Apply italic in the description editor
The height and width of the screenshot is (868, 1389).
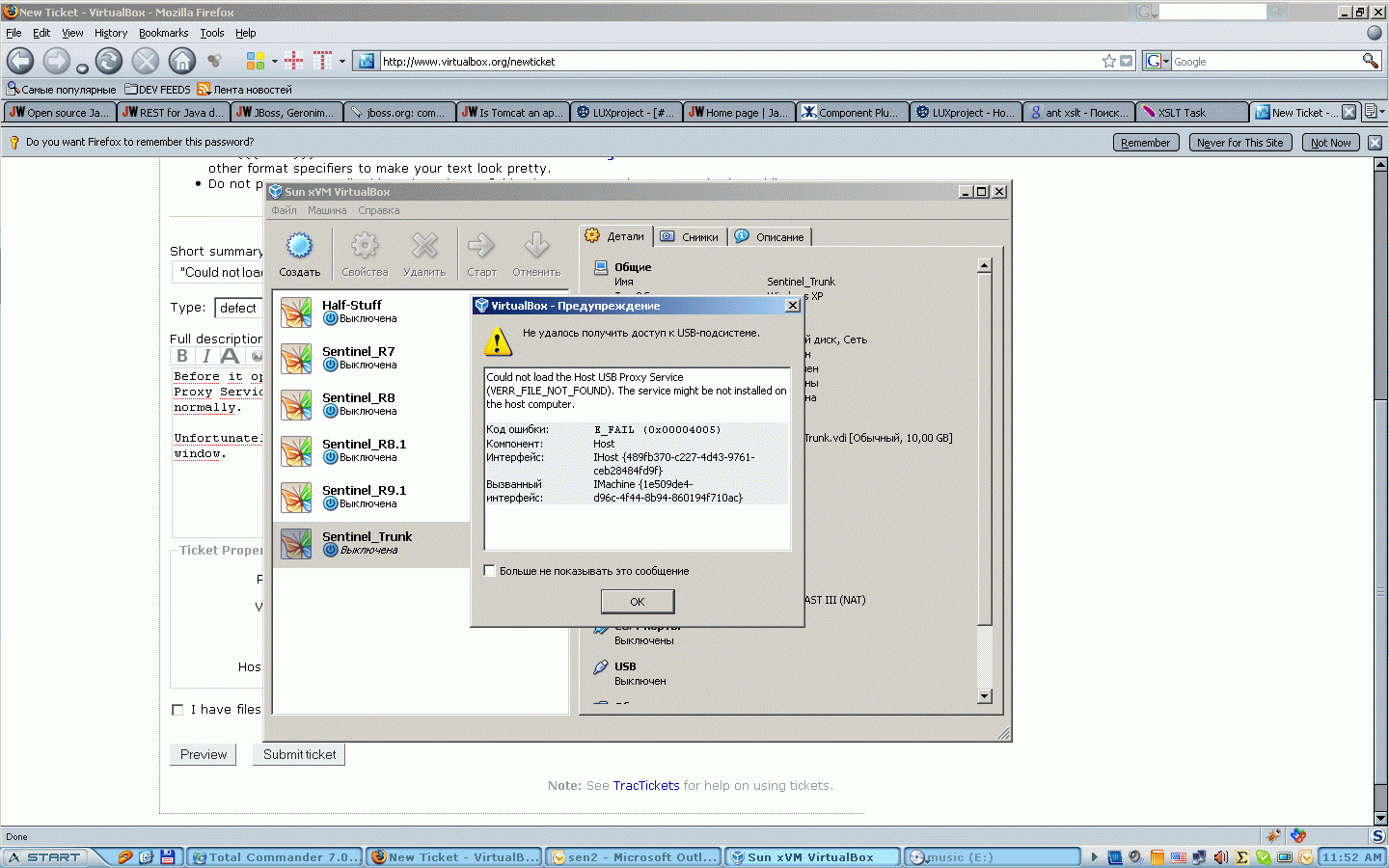point(205,356)
